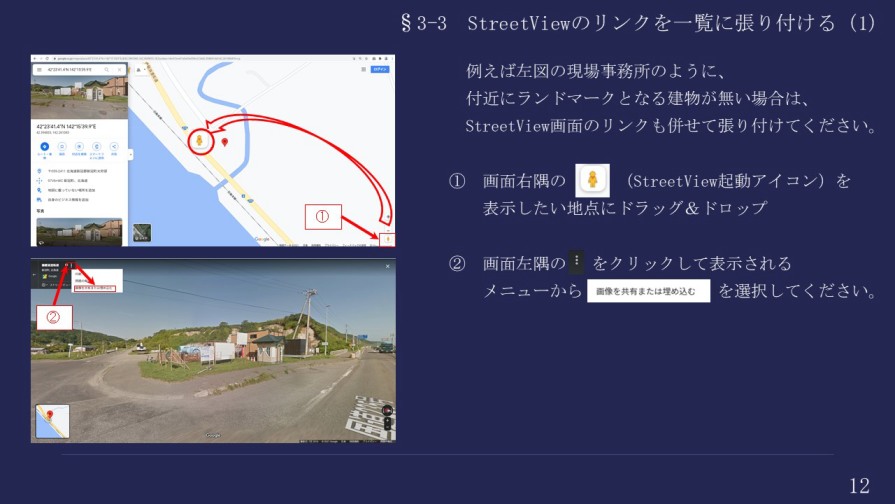The height and width of the screenshot is (504, 895).
Task: Click the satellite layer thumbnail on the map
Action: click(142, 233)
